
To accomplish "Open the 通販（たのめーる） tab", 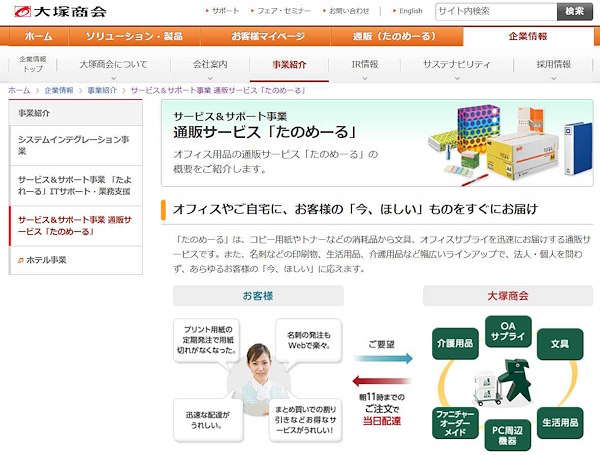I will click(394, 36).
